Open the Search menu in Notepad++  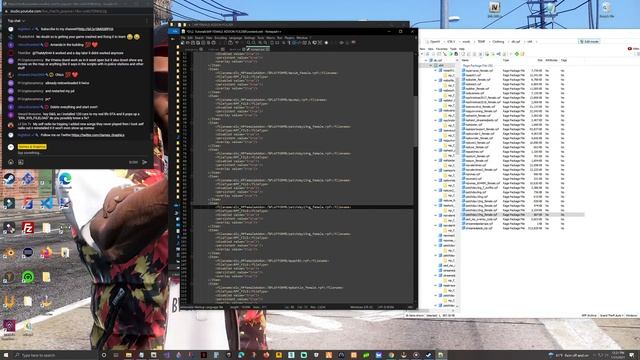[199, 38]
